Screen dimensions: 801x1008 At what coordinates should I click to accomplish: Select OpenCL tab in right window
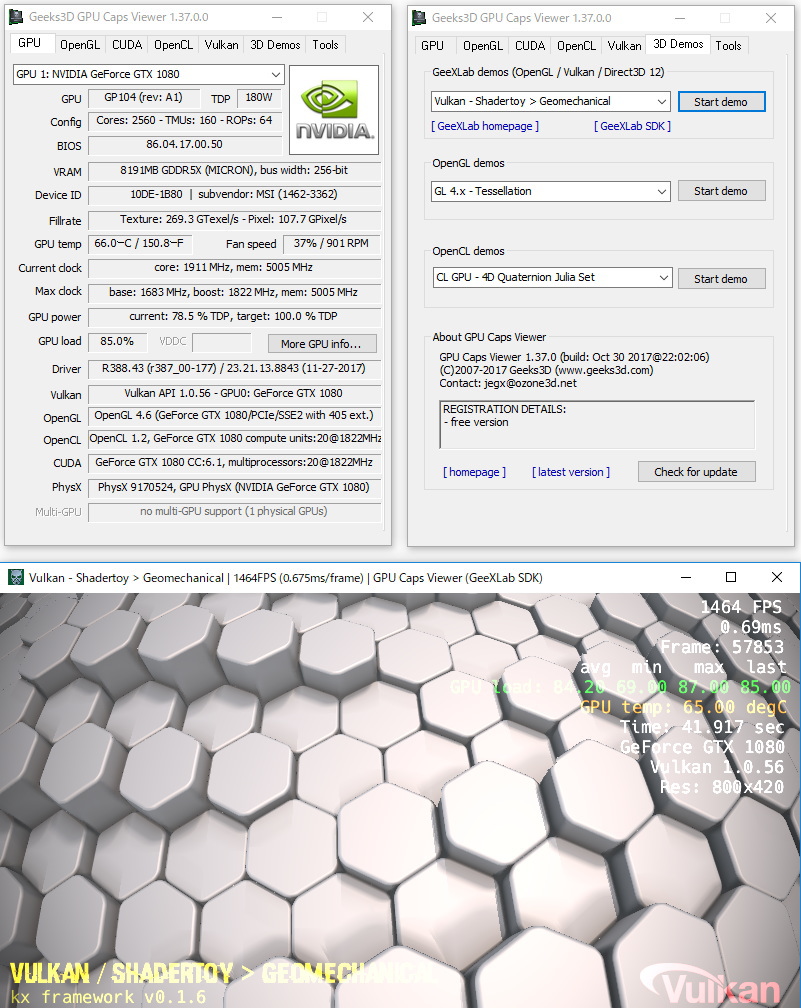[576, 46]
